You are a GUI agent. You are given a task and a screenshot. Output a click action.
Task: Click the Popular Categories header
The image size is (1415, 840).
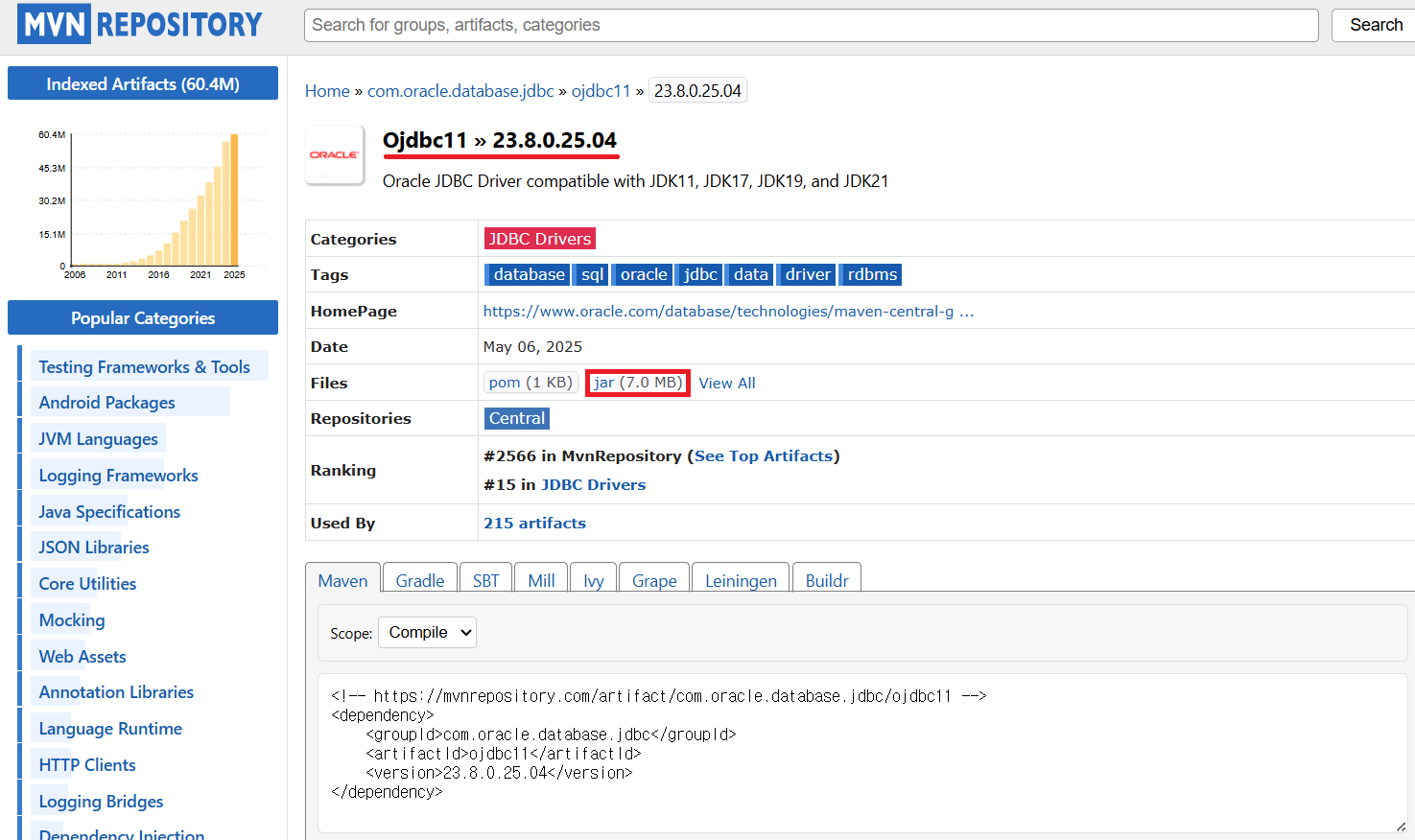(143, 317)
